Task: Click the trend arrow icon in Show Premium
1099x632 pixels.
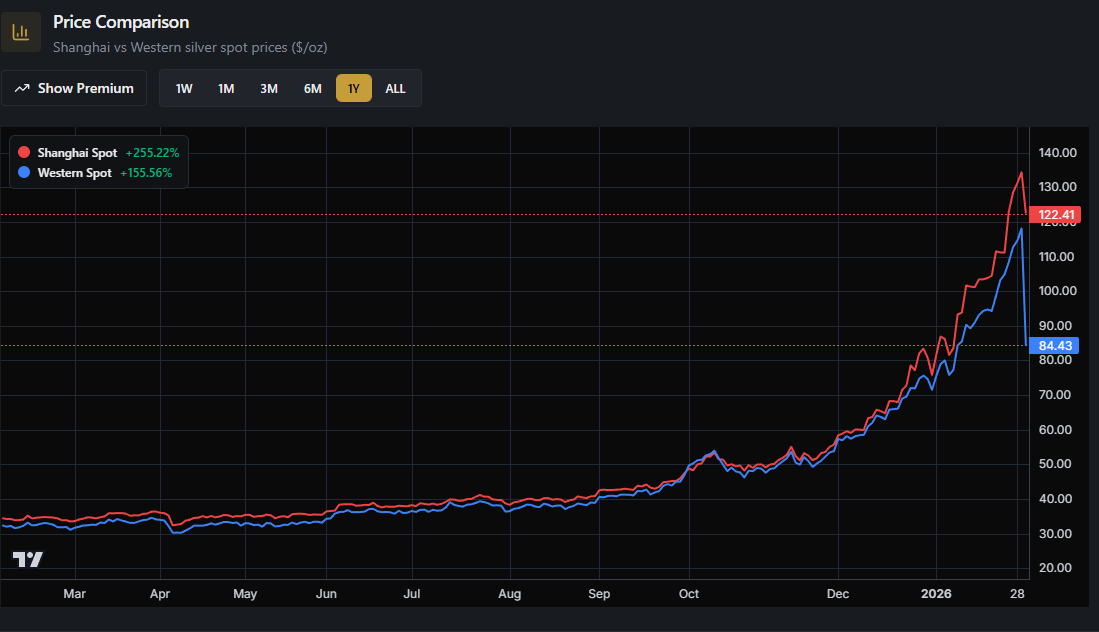Action: tap(22, 89)
